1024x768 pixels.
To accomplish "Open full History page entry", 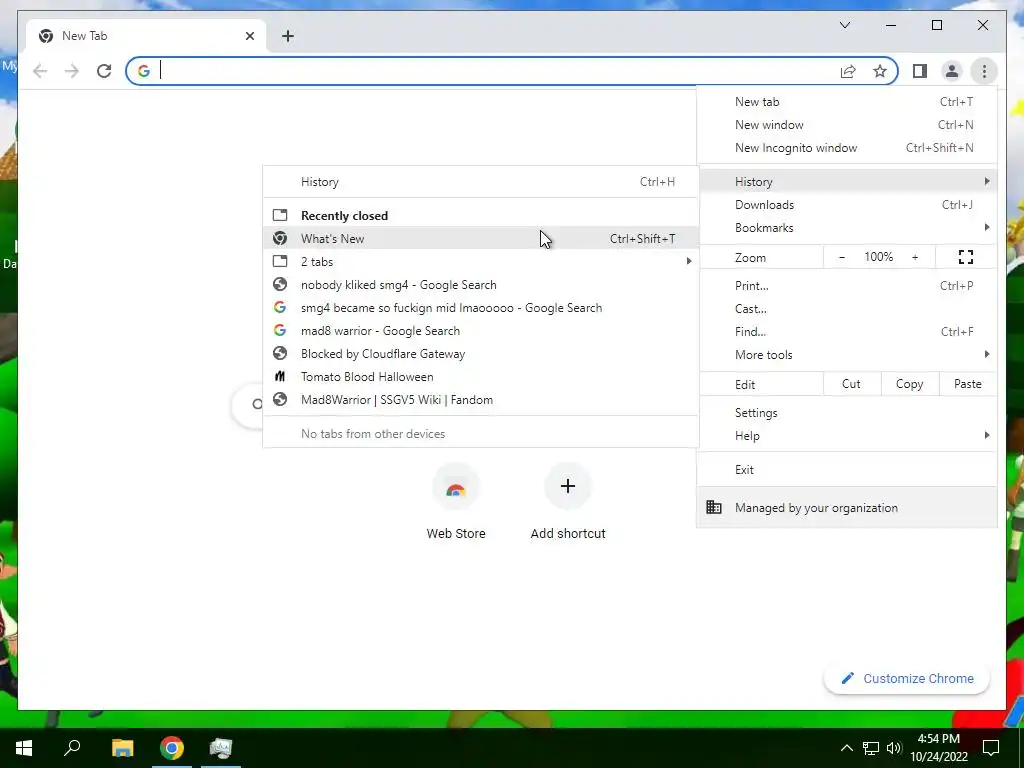I will (481, 182).
